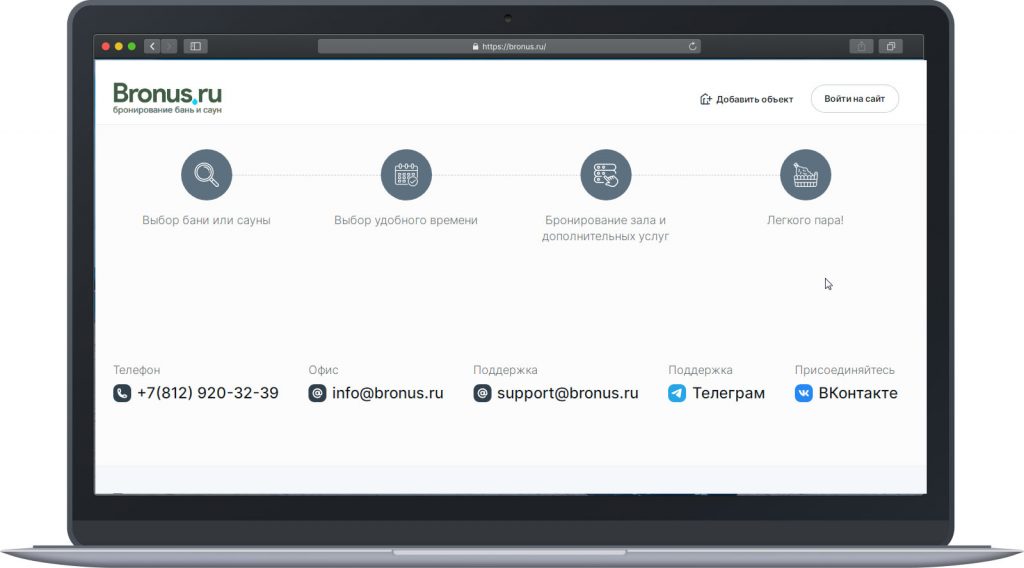Open the Добавить объект link
Image resolution: width=1024 pixels, height=568 pixels.
click(746, 99)
